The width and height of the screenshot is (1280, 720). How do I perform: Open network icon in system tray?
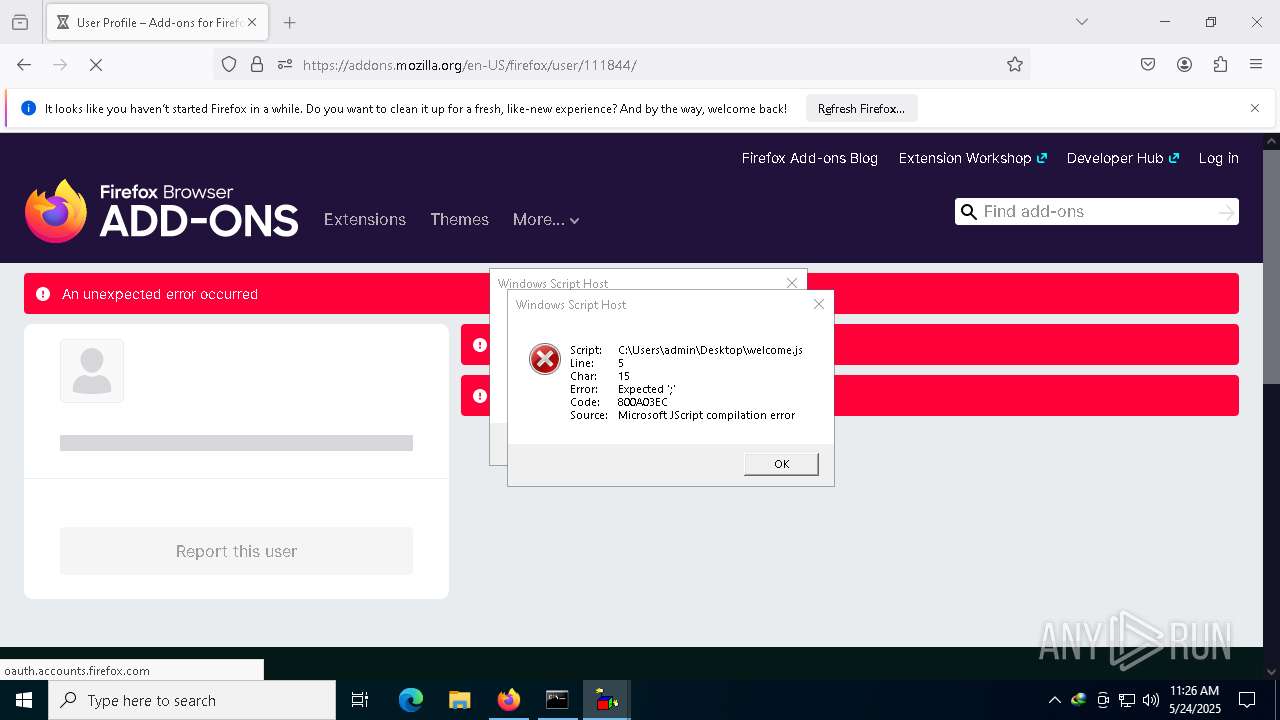coord(1127,700)
